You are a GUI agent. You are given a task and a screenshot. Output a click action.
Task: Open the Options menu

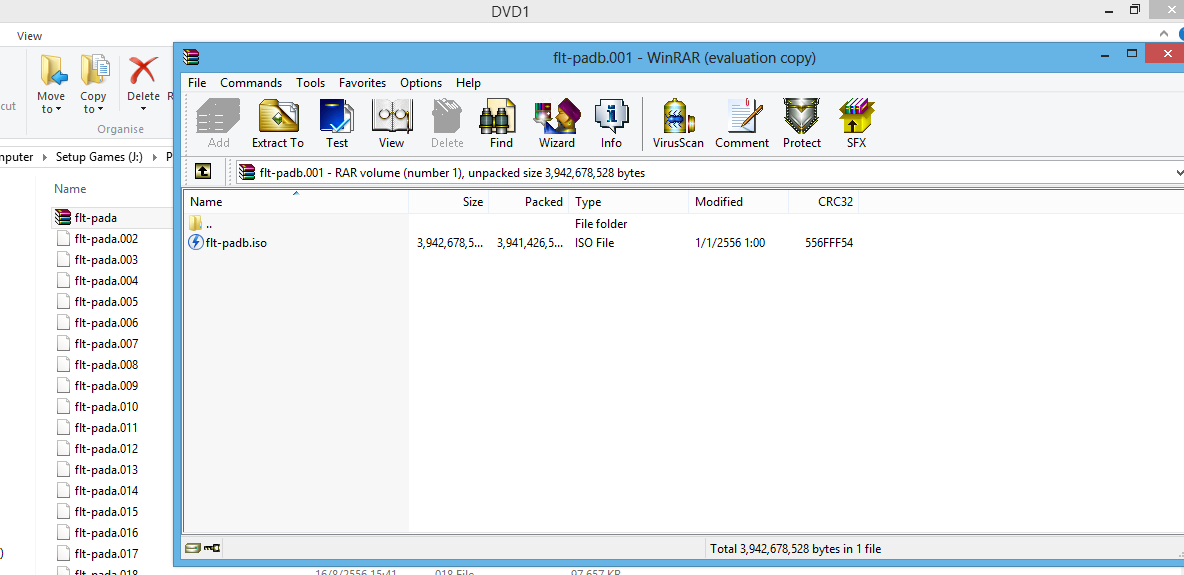[x=421, y=83]
